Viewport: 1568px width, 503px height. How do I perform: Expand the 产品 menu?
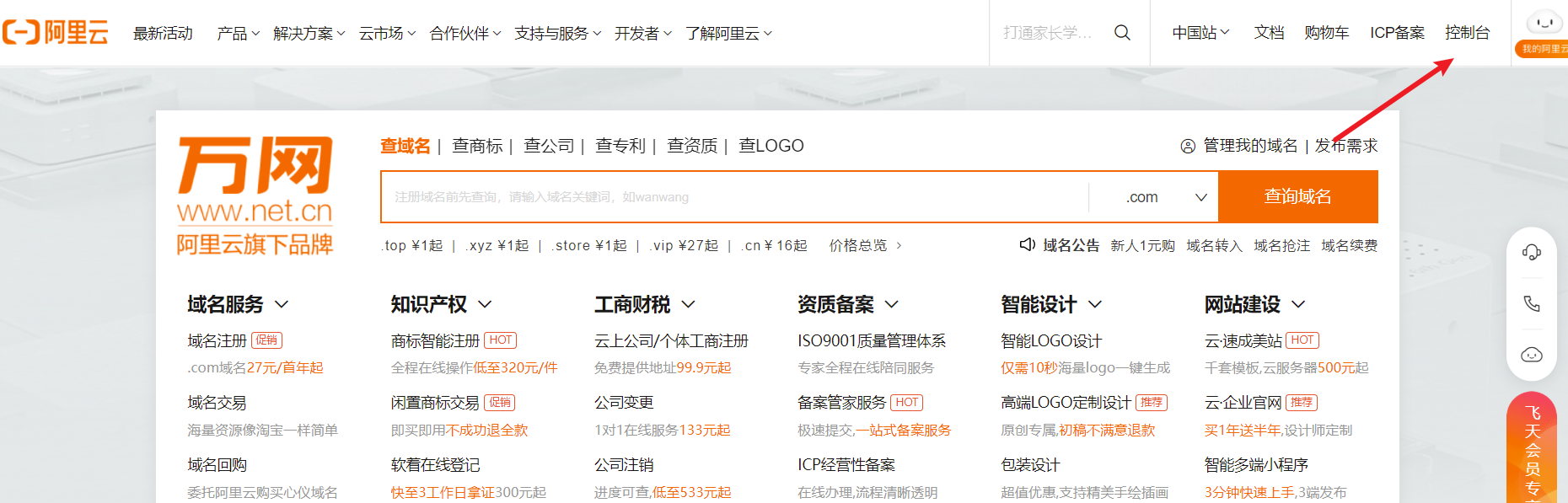(238, 33)
